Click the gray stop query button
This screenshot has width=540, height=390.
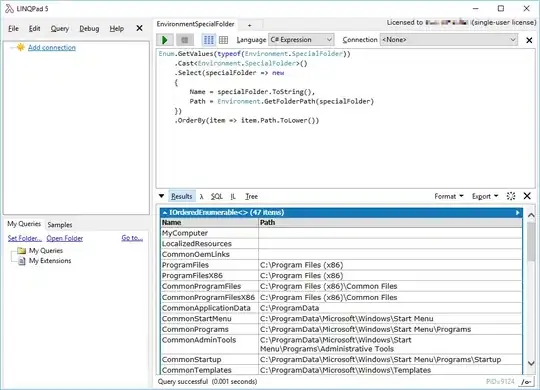(x=185, y=40)
